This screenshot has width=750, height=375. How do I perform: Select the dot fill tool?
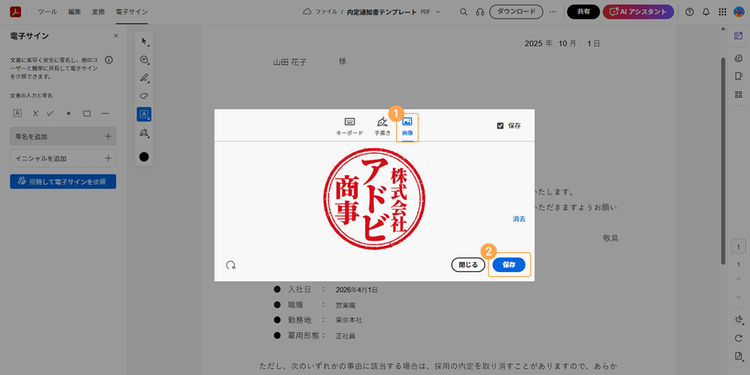coord(68,113)
